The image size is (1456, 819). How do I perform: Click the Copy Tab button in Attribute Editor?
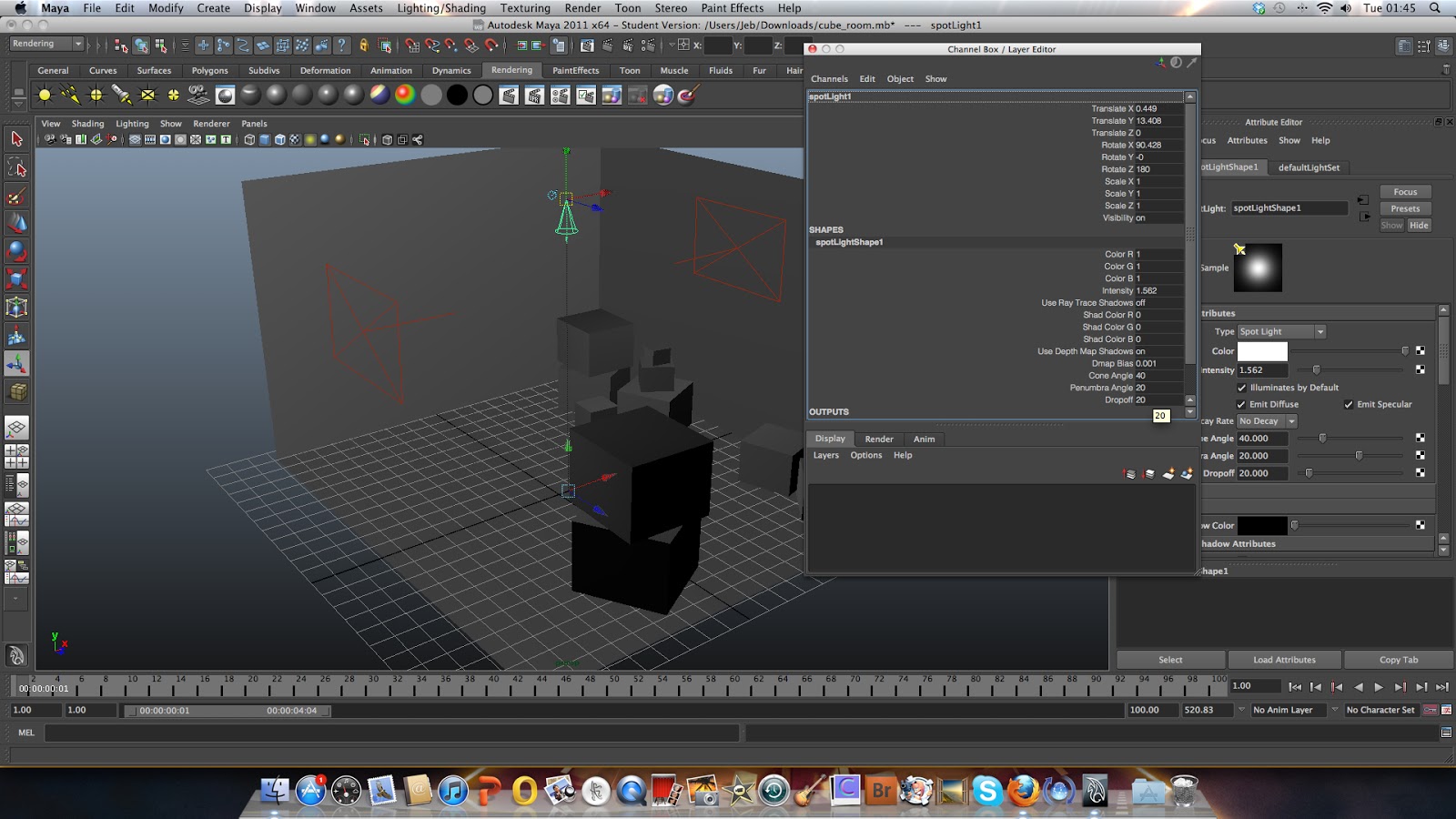(x=1398, y=659)
